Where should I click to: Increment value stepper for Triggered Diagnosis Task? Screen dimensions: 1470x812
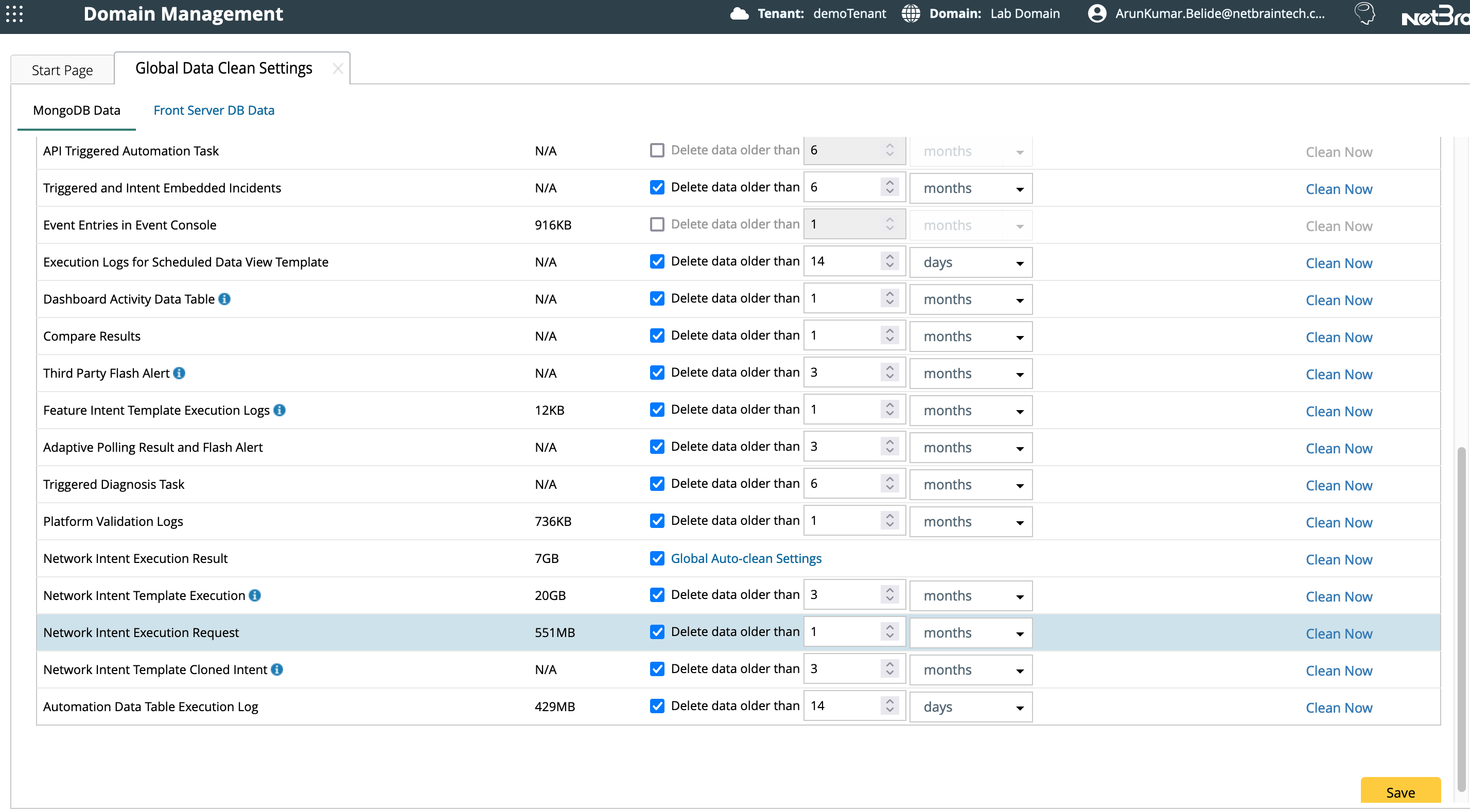889,480
